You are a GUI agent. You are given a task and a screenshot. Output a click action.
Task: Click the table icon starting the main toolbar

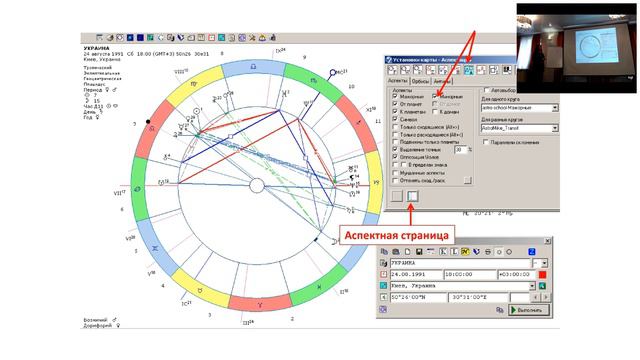pyautogui.click(x=99, y=38)
